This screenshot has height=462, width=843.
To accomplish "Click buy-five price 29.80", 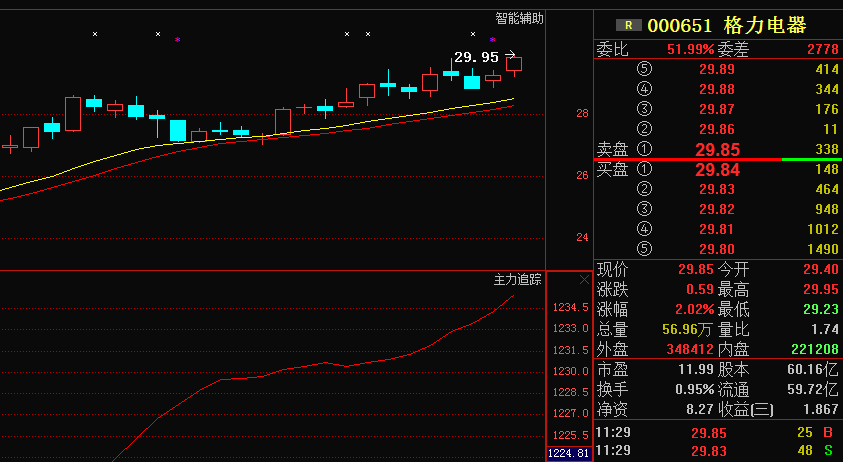I will click(x=717, y=250).
